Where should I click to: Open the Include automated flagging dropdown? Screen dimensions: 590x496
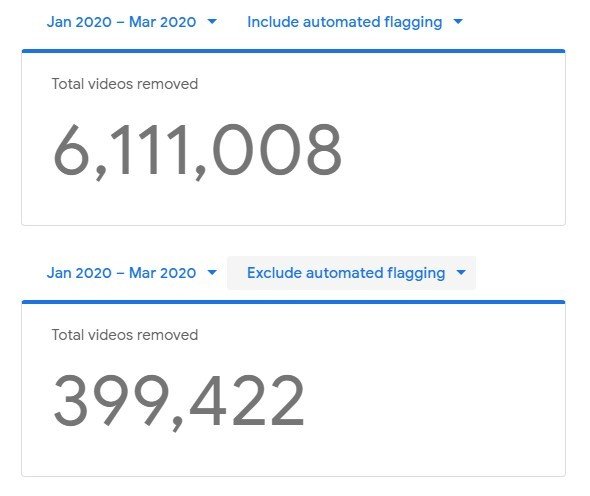click(355, 22)
